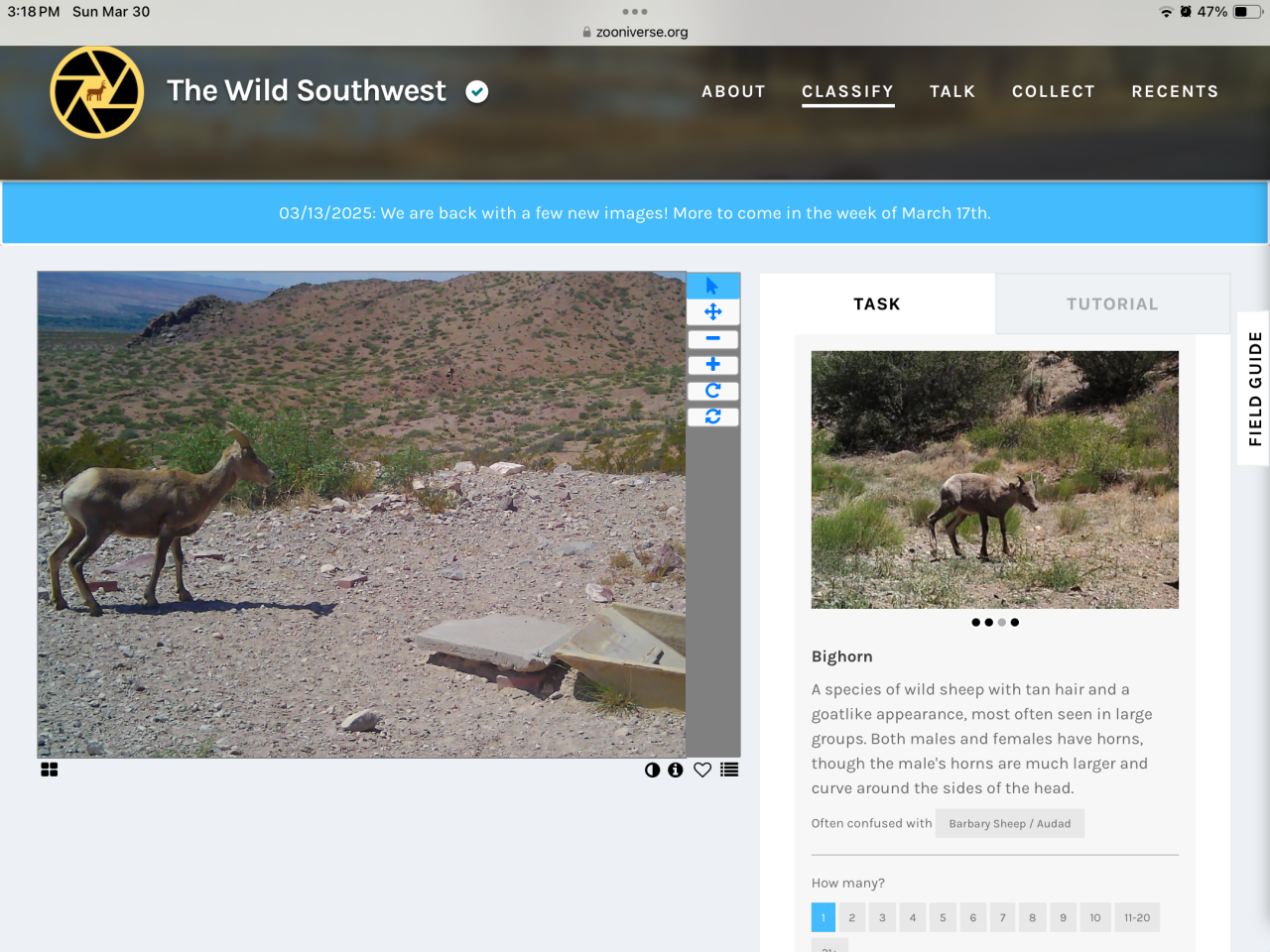Rotate the subject image

tap(712, 391)
